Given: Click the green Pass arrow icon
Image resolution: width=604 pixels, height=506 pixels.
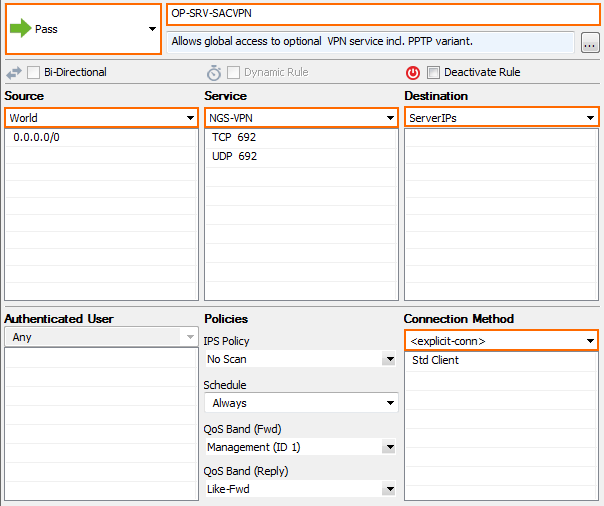Looking at the screenshot, I should [20, 28].
